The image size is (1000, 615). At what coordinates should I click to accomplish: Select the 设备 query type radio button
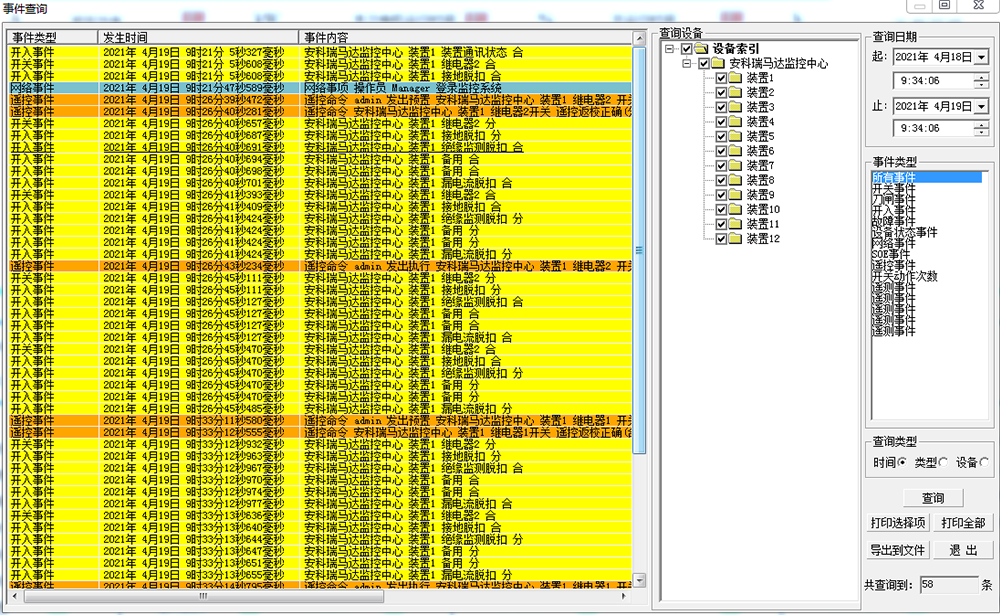985,462
